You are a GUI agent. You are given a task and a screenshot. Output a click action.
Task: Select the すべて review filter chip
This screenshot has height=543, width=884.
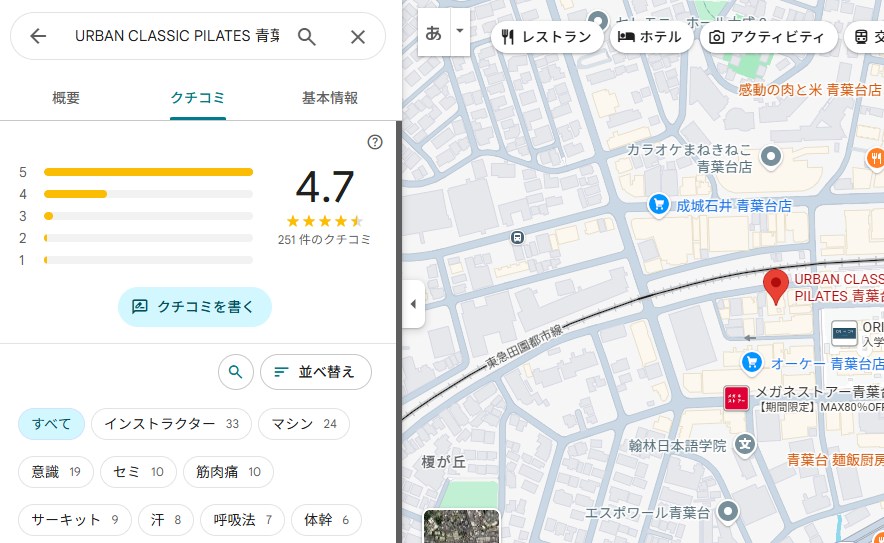coord(51,424)
